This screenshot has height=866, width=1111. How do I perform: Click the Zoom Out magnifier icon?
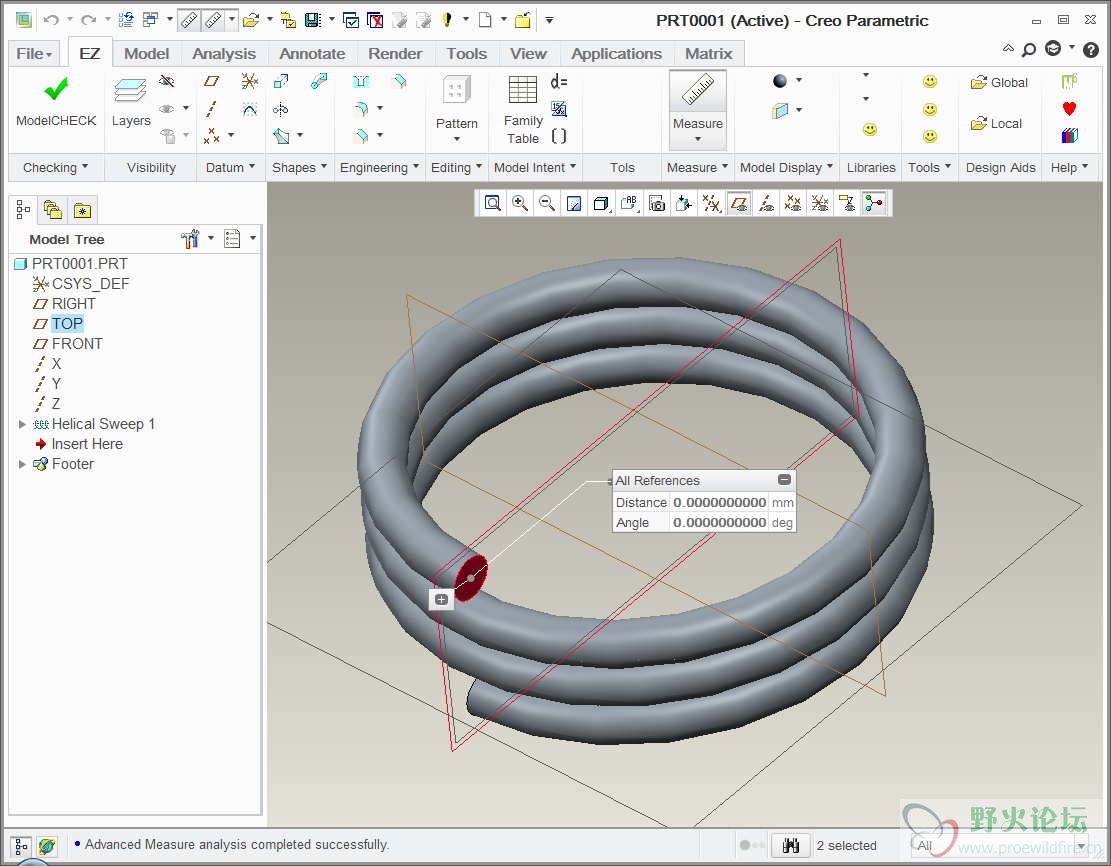pos(546,203)
